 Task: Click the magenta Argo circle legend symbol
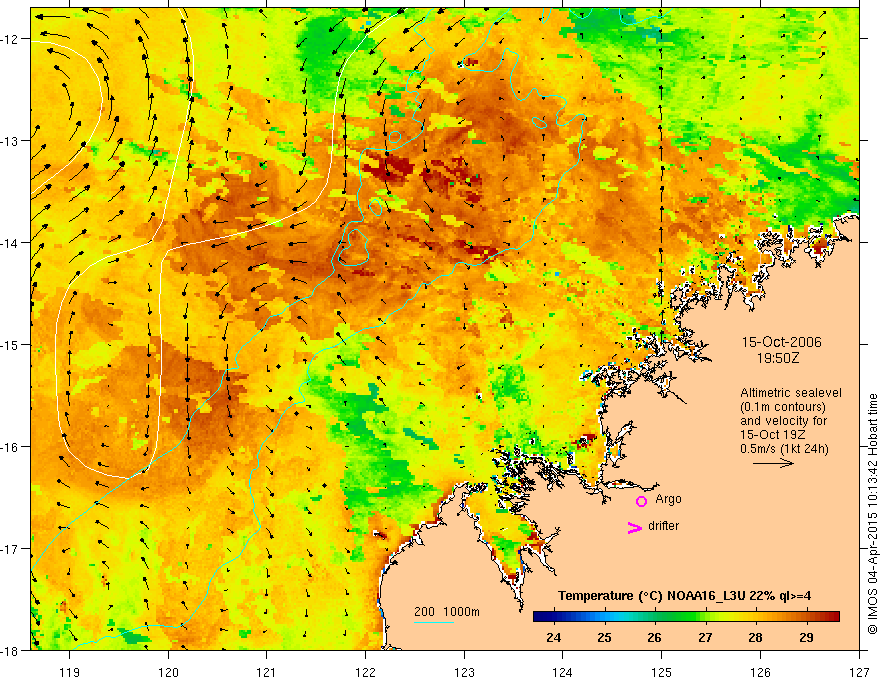641,501
